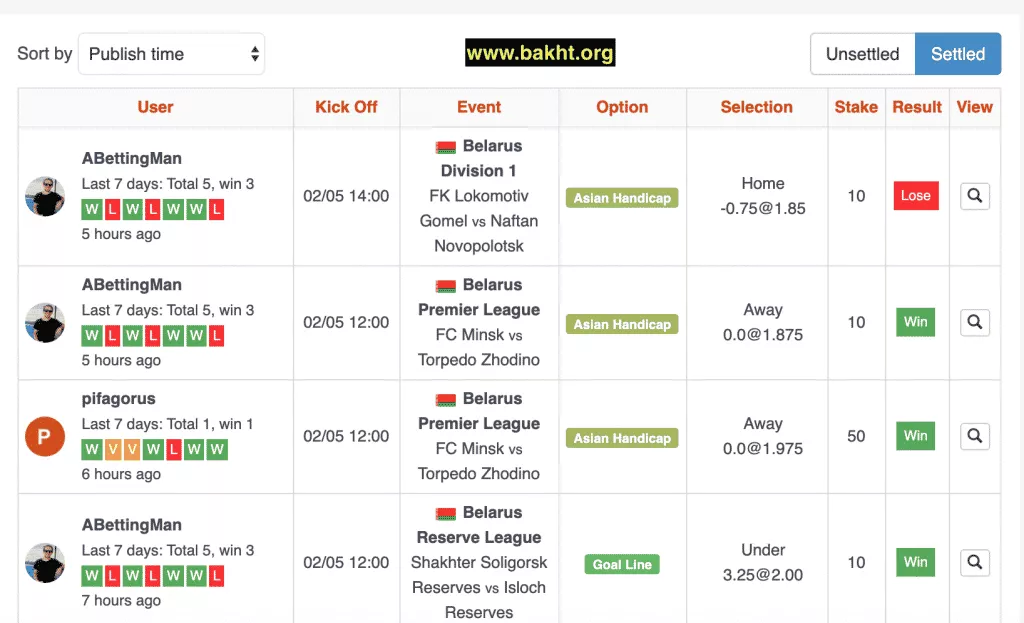This screenshot has height=623, width=1024.
Task: Click the Kick Off column header
Action: pos(346,107)
